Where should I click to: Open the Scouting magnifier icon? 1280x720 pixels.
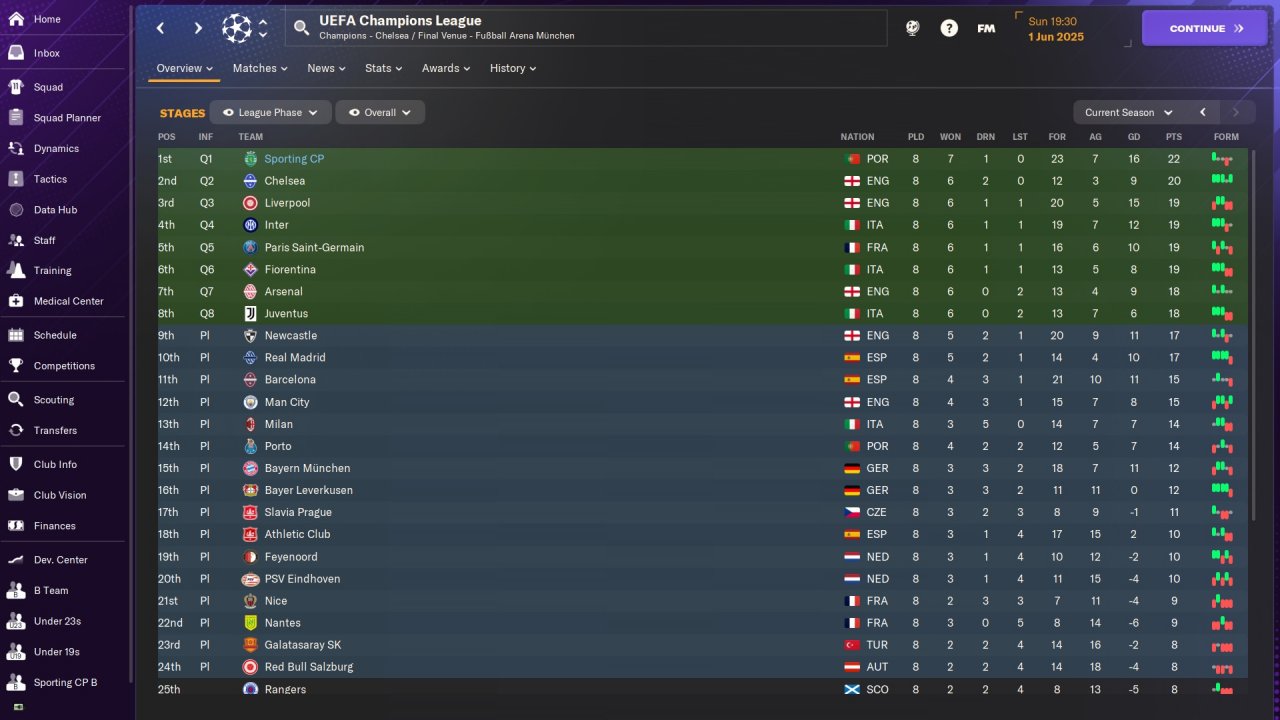[16, 399]
